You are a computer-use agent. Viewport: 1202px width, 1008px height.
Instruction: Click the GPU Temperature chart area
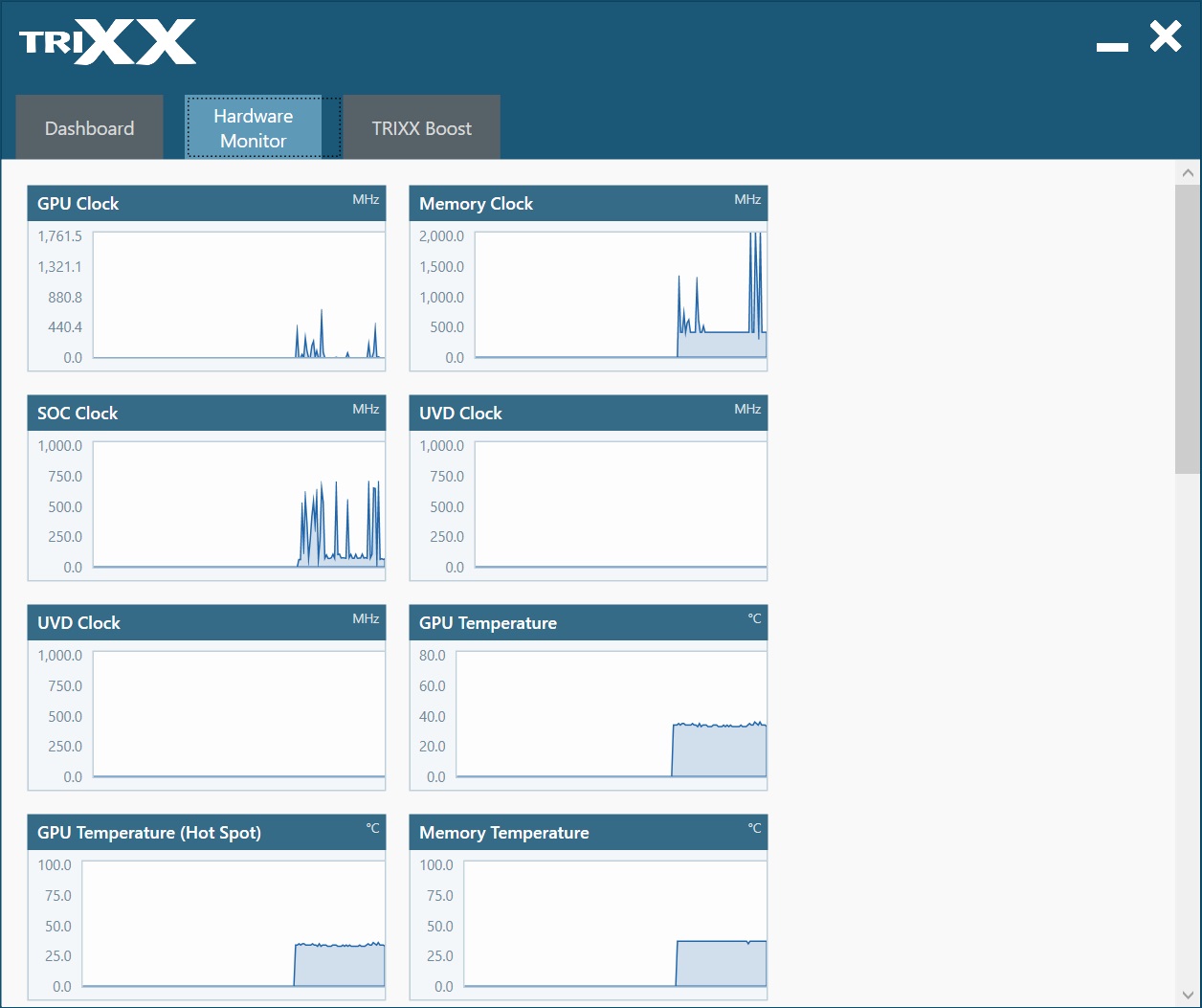pos(612,714)
